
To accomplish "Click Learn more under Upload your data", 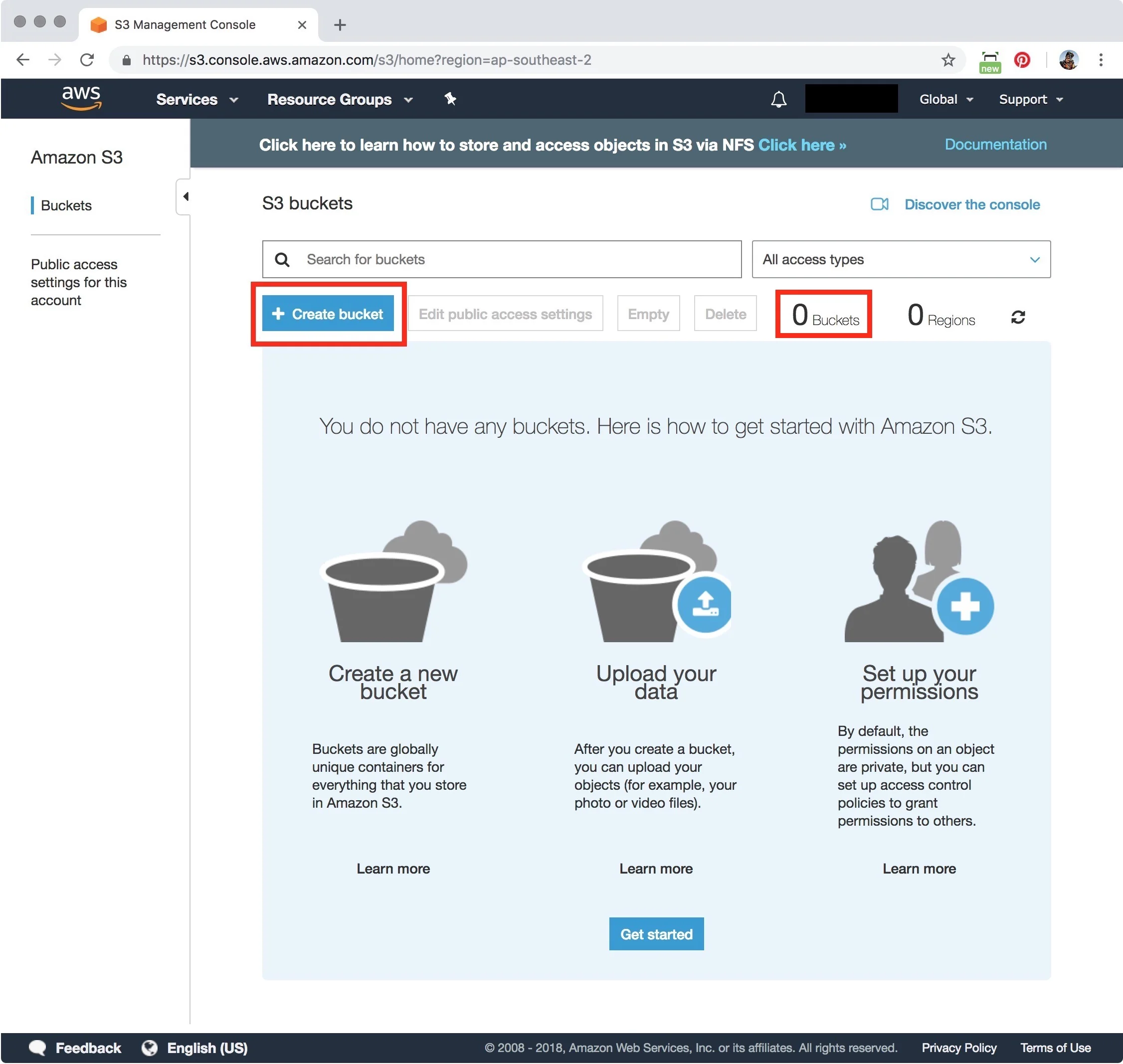I will tap(656, 869).
